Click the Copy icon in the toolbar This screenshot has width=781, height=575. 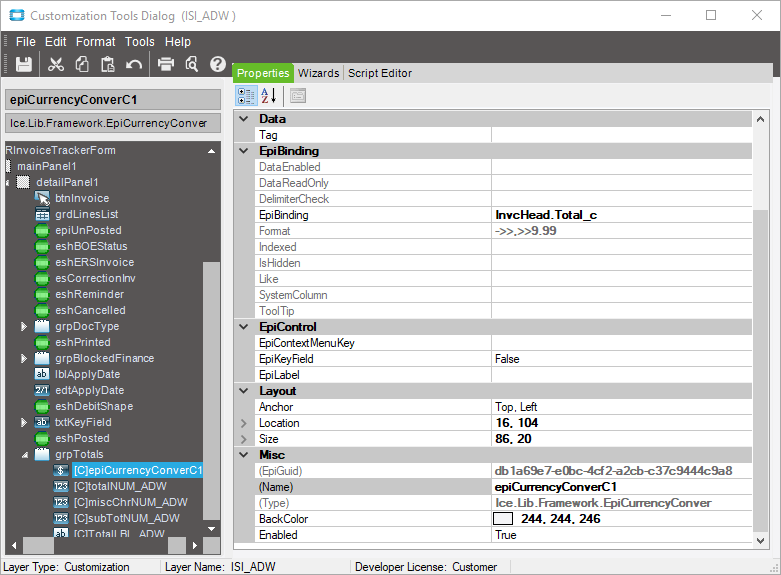pyautogui.click(x=82, y=64)
